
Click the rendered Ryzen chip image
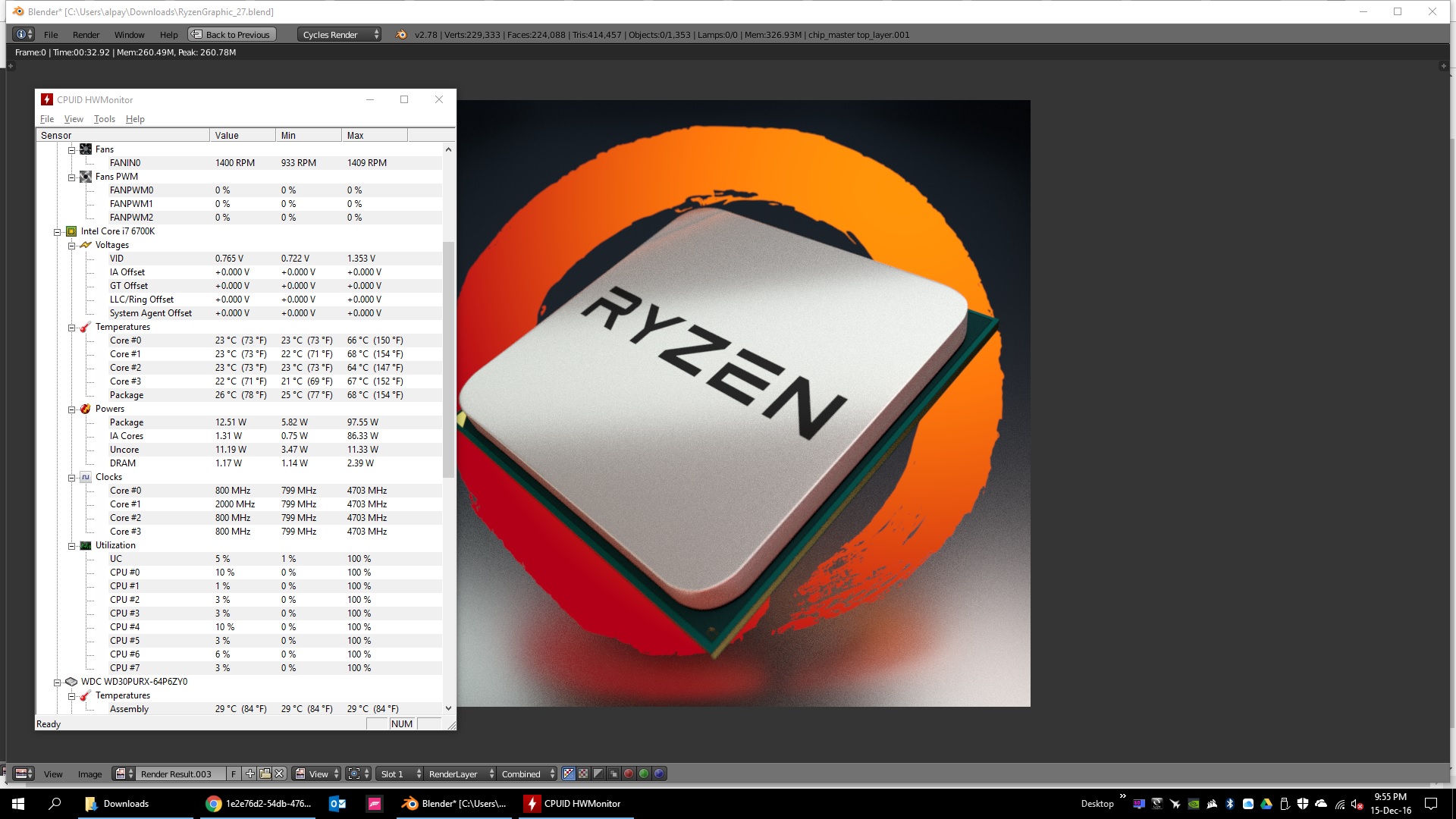coord(743,403)
